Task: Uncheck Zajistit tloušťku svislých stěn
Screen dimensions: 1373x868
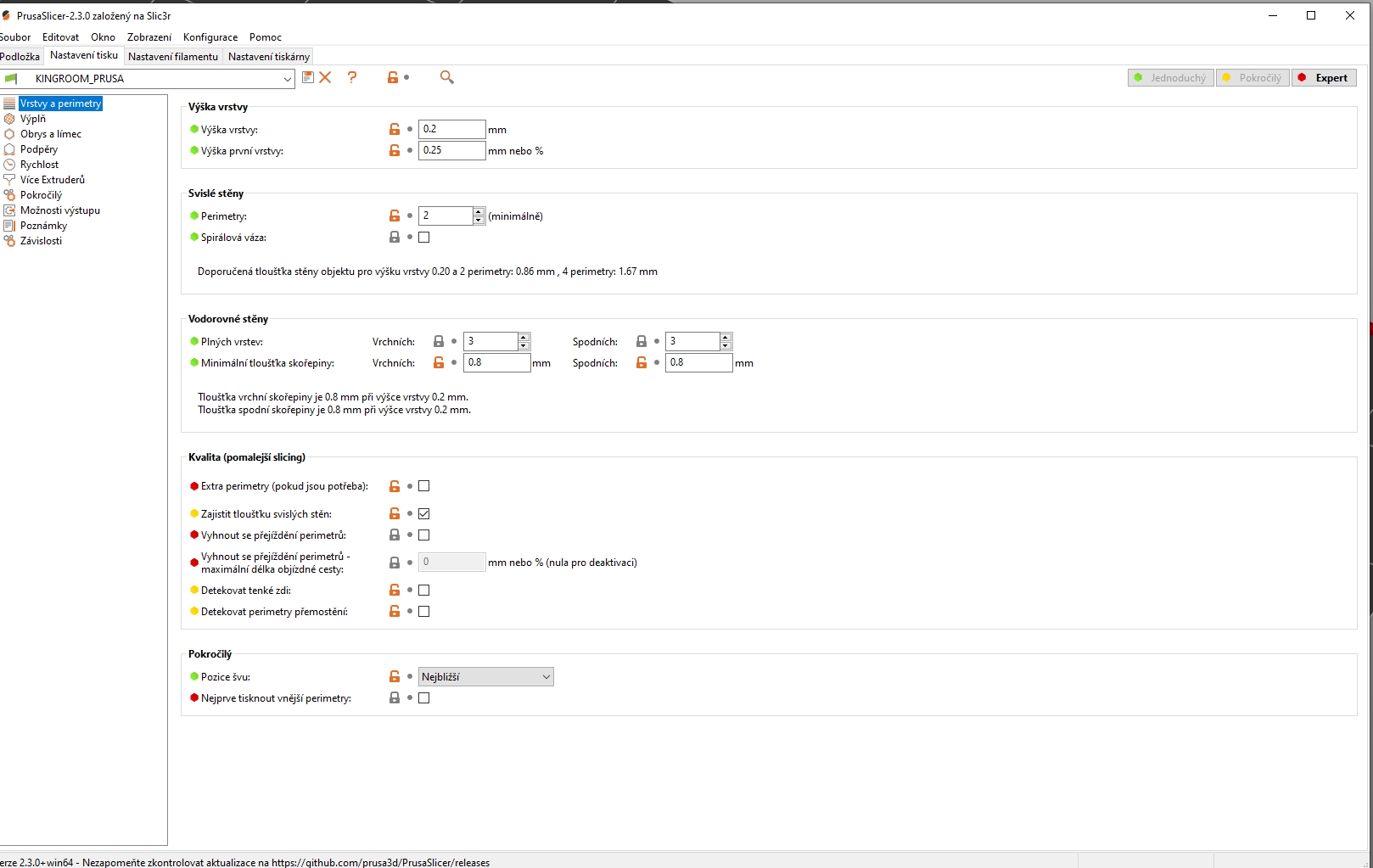Action: point(424,513)
